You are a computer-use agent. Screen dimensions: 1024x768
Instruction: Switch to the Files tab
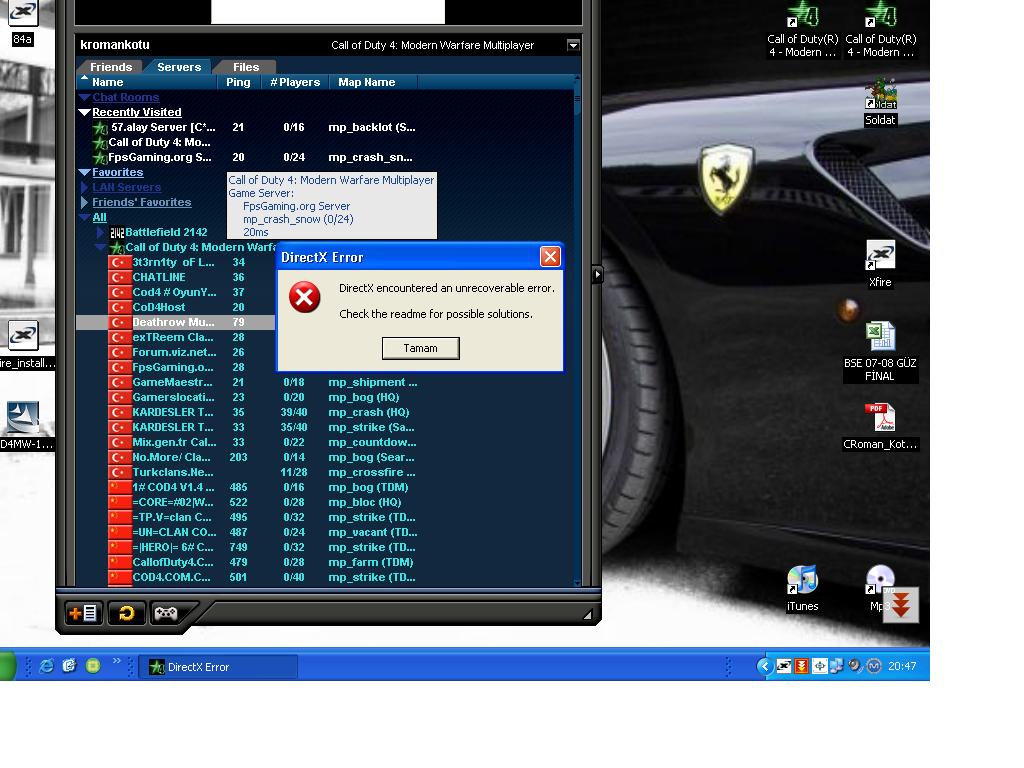[246, 67]
